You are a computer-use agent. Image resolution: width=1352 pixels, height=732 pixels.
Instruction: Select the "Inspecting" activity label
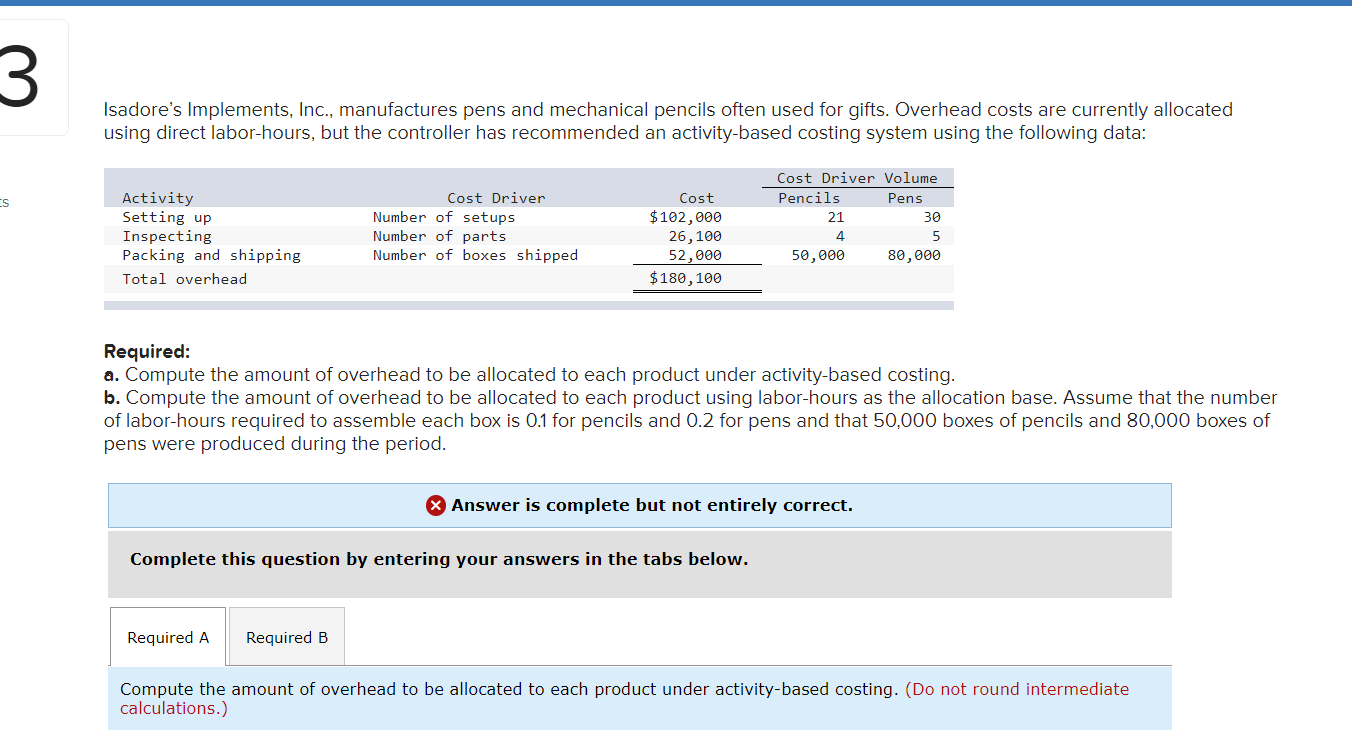167,236
